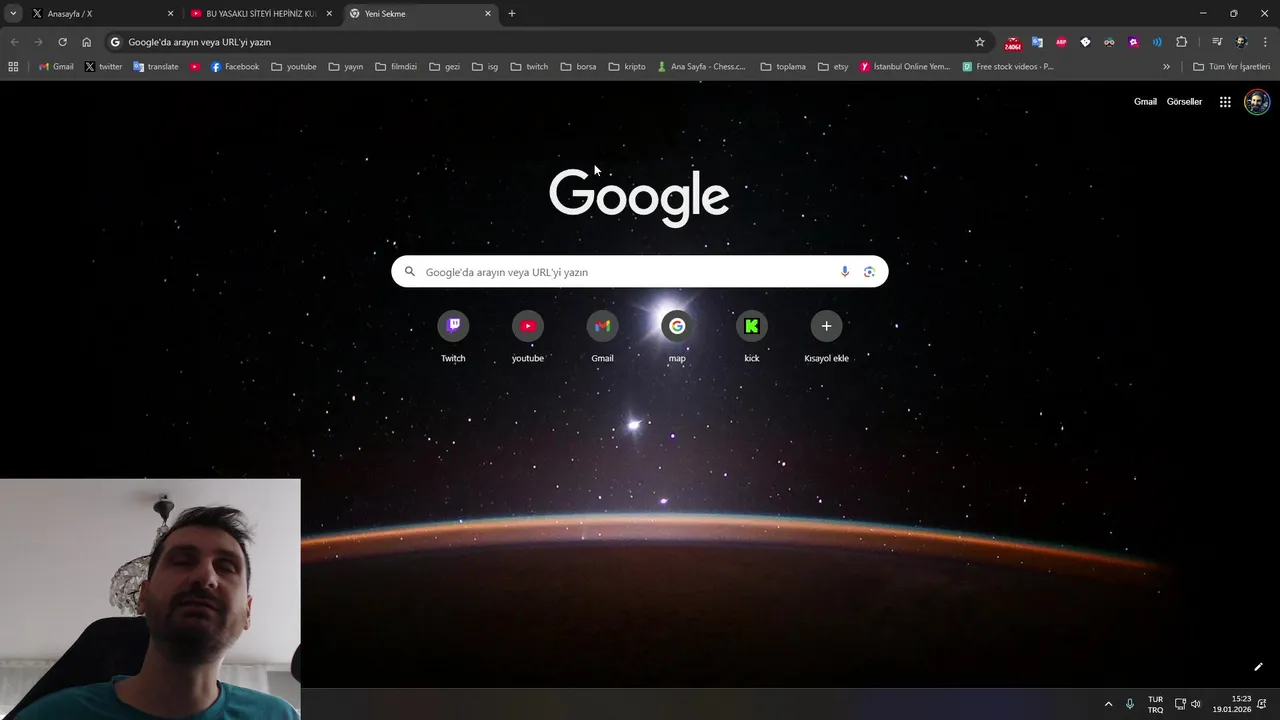
Task: Open Google Lens image search icon
Action: [x=869, y=272]
